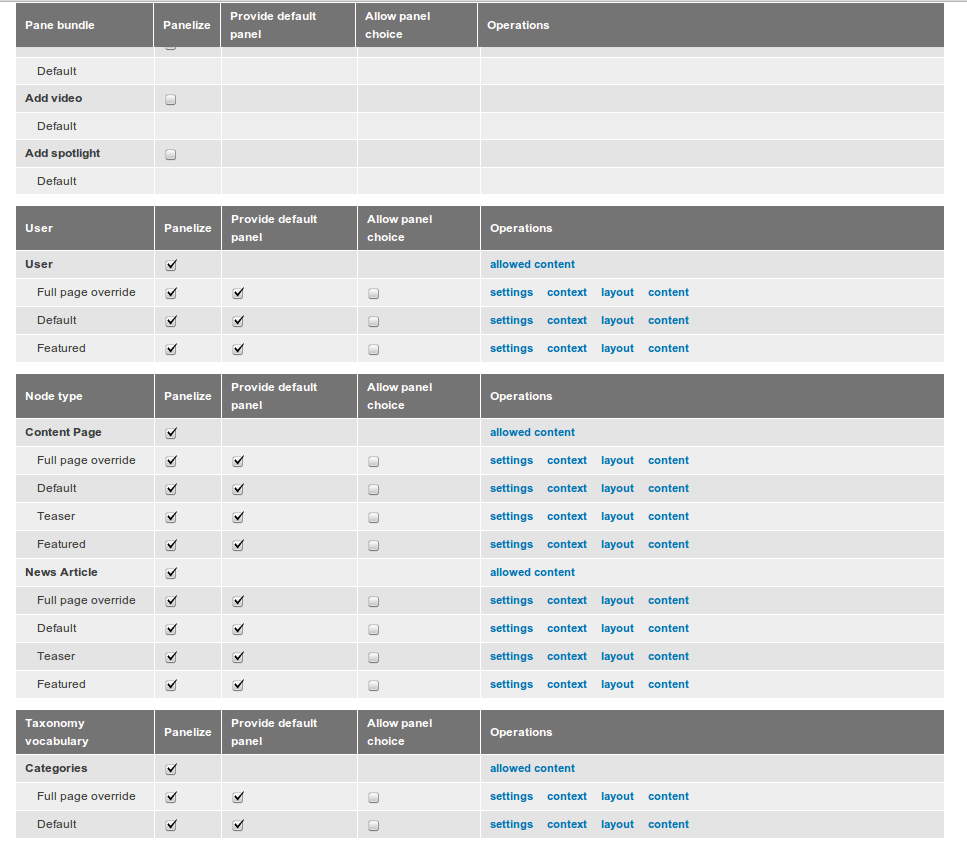967x843 pixels.
Task: Open settings for Content Page Default
Action: (511, 488)
